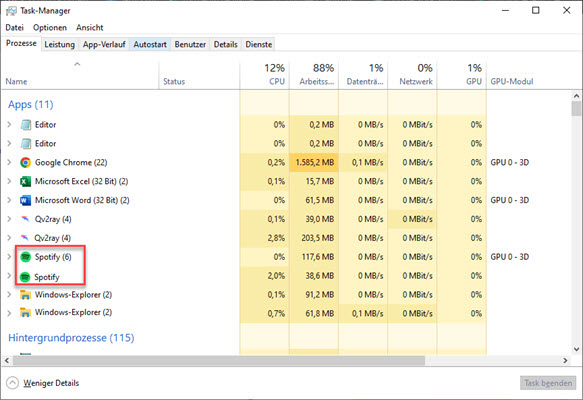The height and width of the screenshot is (400, 583).
Task: Switch to the App-Verlauf tab
Action: [104, 45]
